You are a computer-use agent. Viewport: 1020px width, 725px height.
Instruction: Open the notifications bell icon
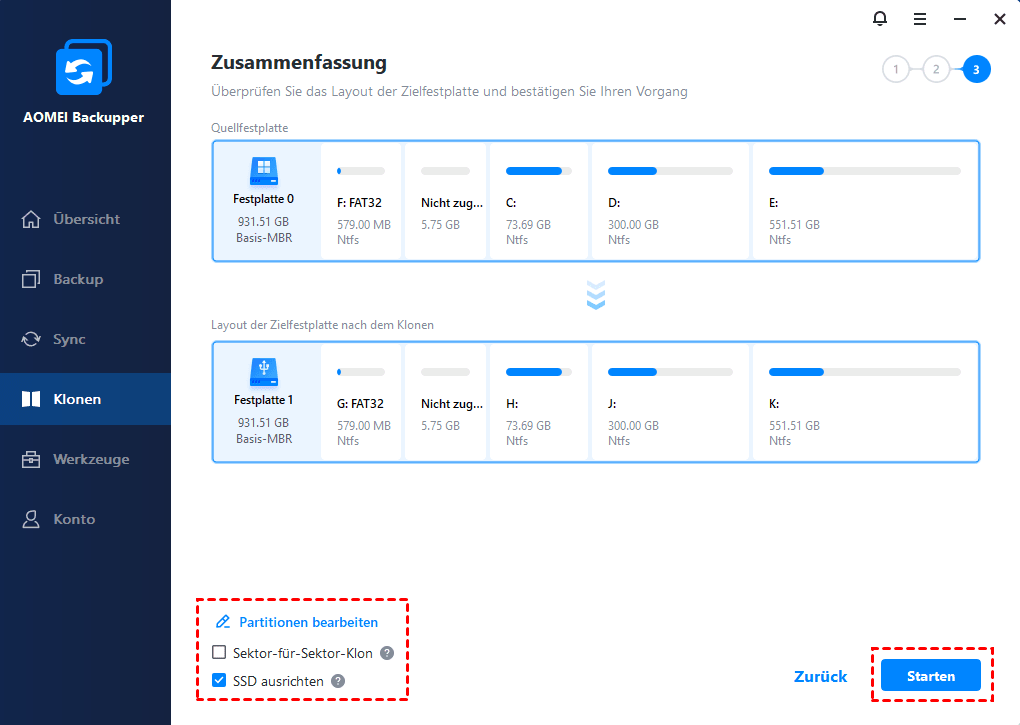point(879,19)
